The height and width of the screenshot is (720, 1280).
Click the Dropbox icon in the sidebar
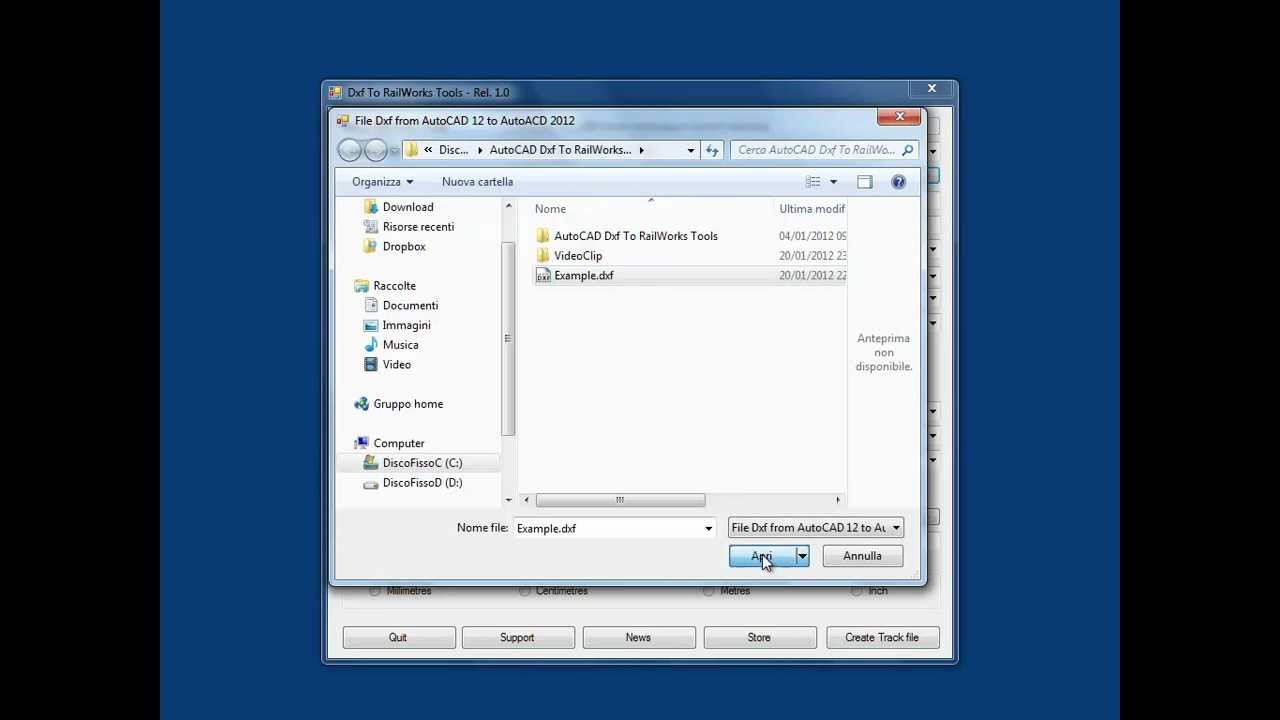371,246
